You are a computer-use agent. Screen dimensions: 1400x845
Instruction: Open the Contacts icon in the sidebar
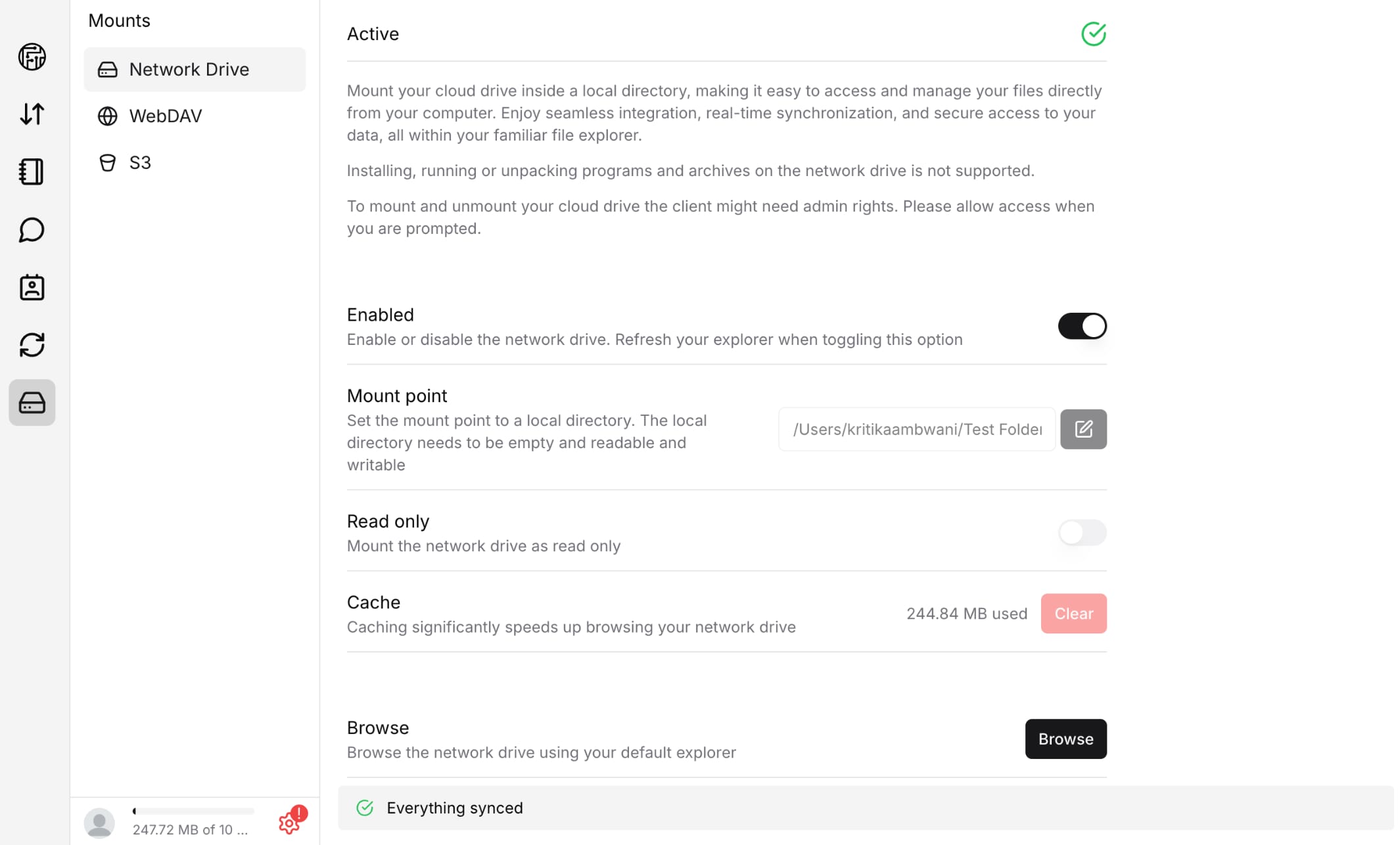point(32,287)
